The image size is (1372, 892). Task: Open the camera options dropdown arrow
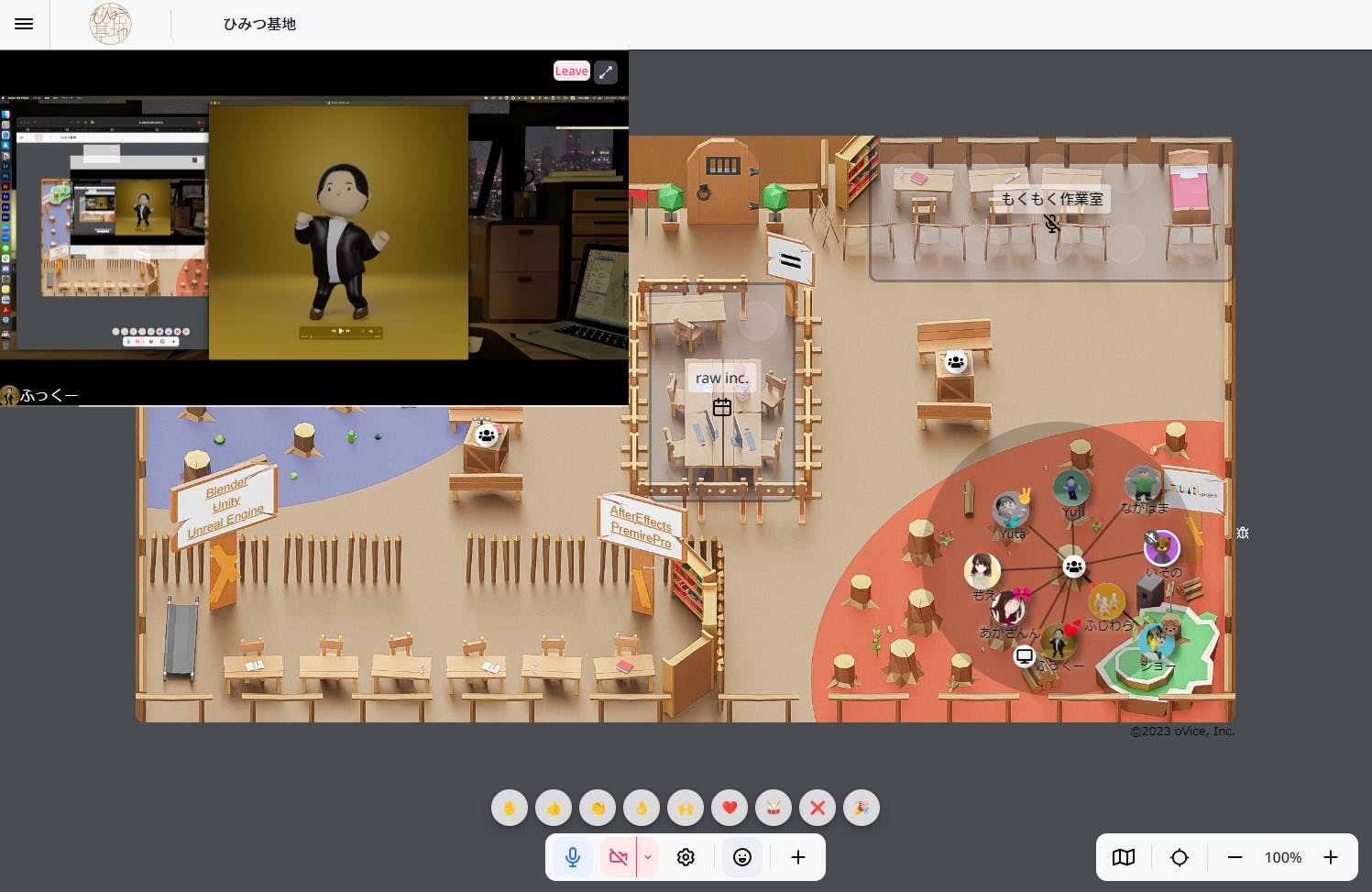tap(648, 857)
